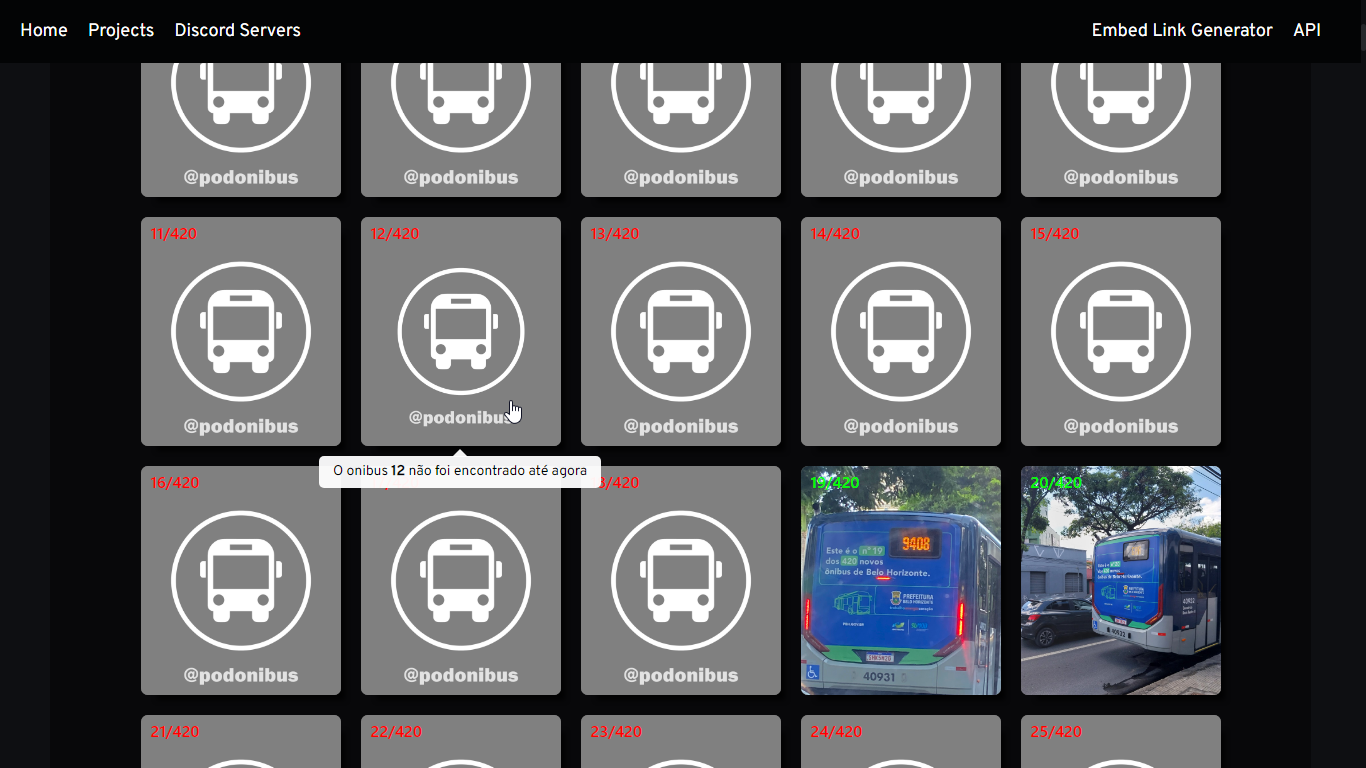Open the Projects navigation link
1366x768 pixels.
tap(121, 30)
